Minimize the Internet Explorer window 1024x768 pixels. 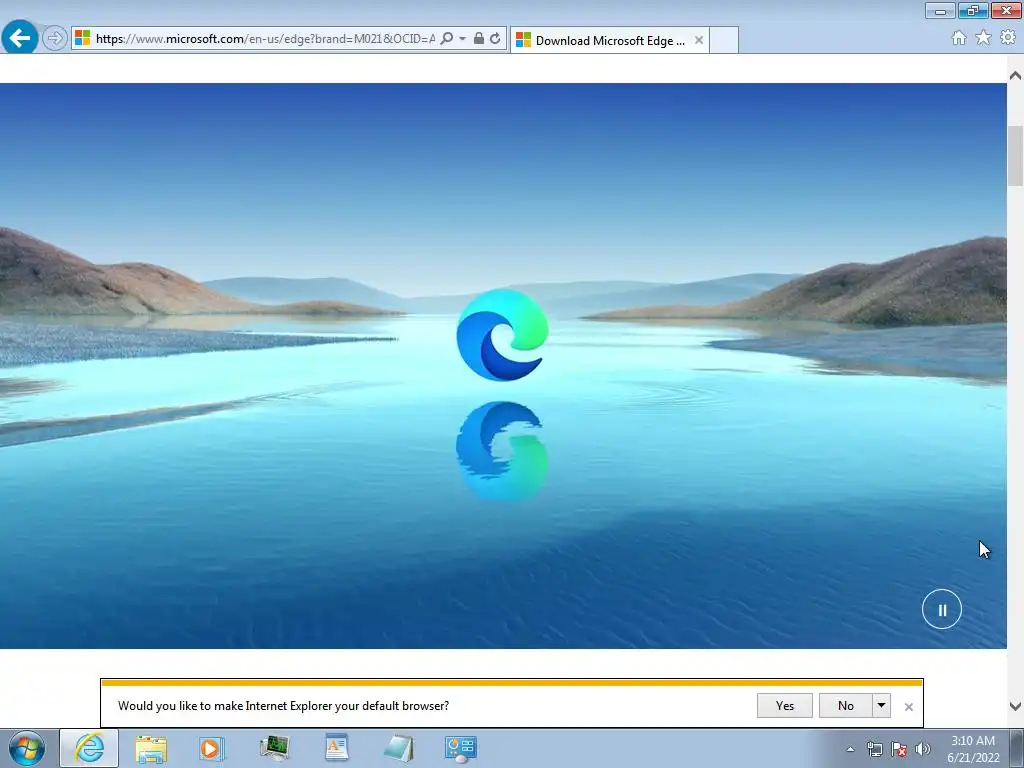point(940,10)
